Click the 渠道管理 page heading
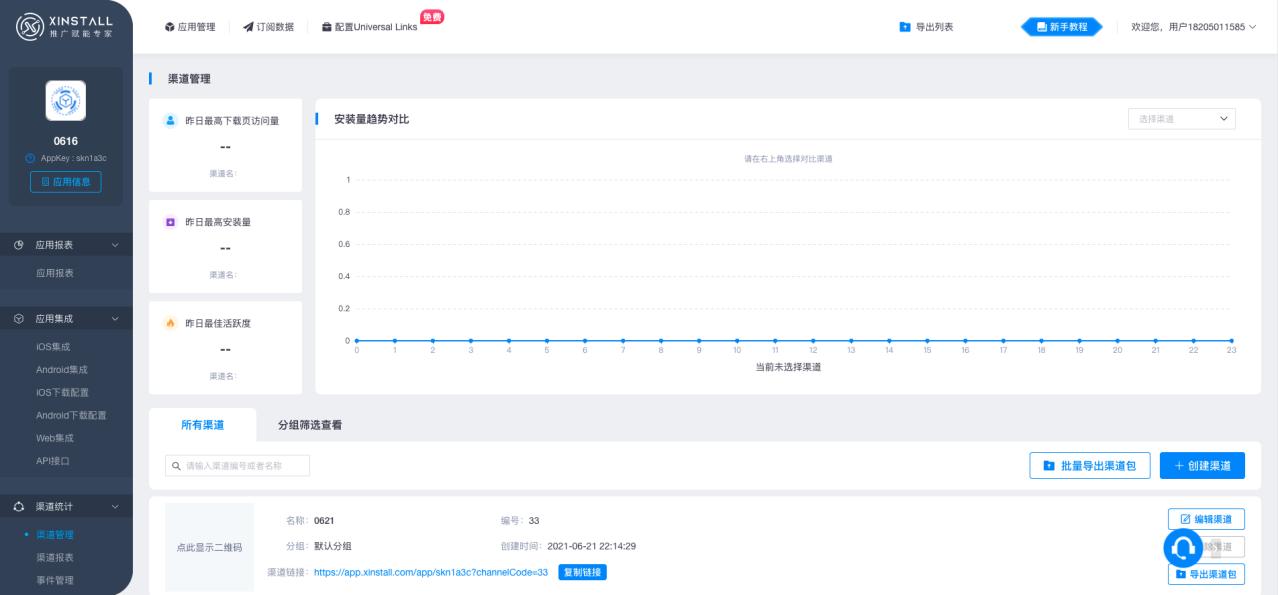 tap(189, 79)
